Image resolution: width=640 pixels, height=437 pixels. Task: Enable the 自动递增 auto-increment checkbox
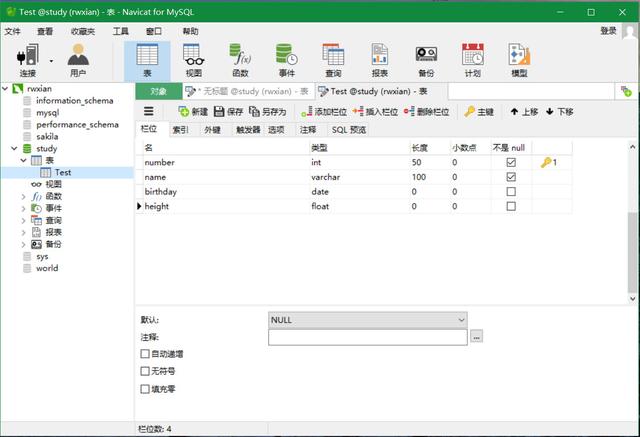[x=146, y=354]
